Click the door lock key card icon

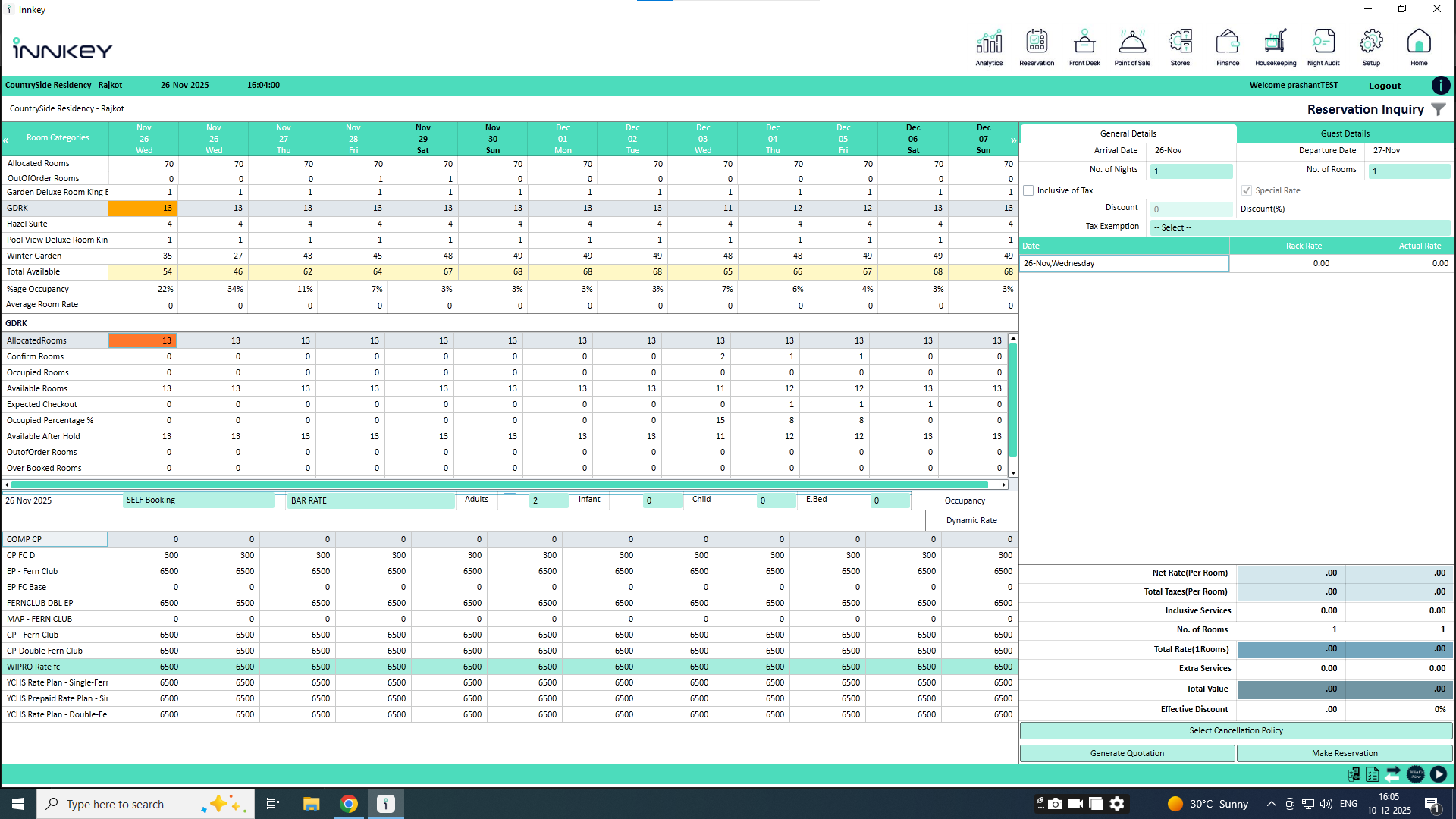click(1354, 774)
